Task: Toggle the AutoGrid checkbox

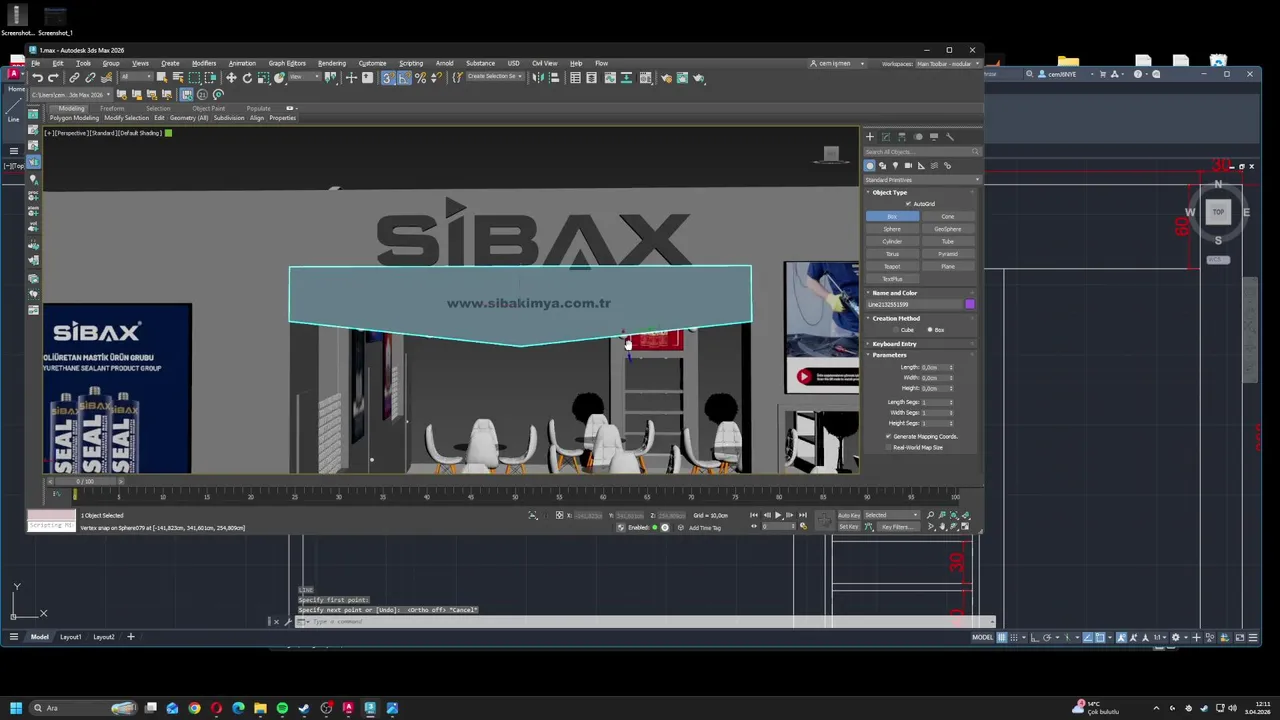Action: [907, 204]
